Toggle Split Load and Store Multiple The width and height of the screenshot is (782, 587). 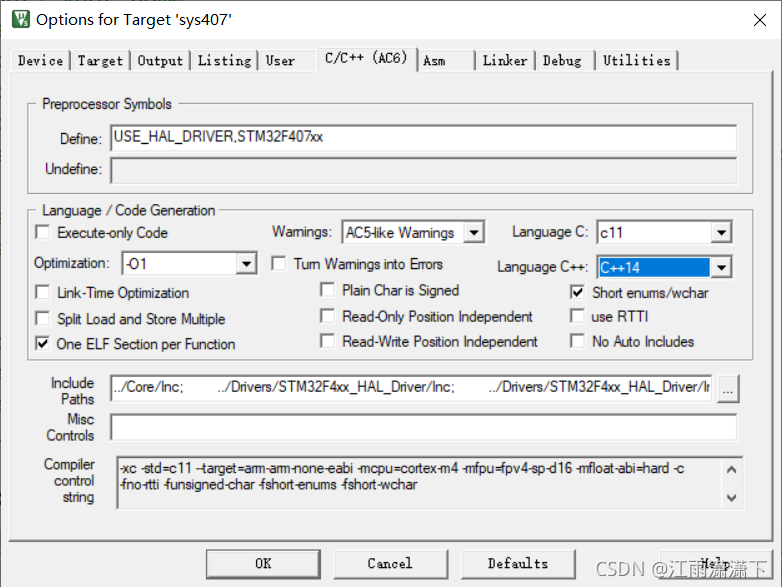(x=43, y=318)
